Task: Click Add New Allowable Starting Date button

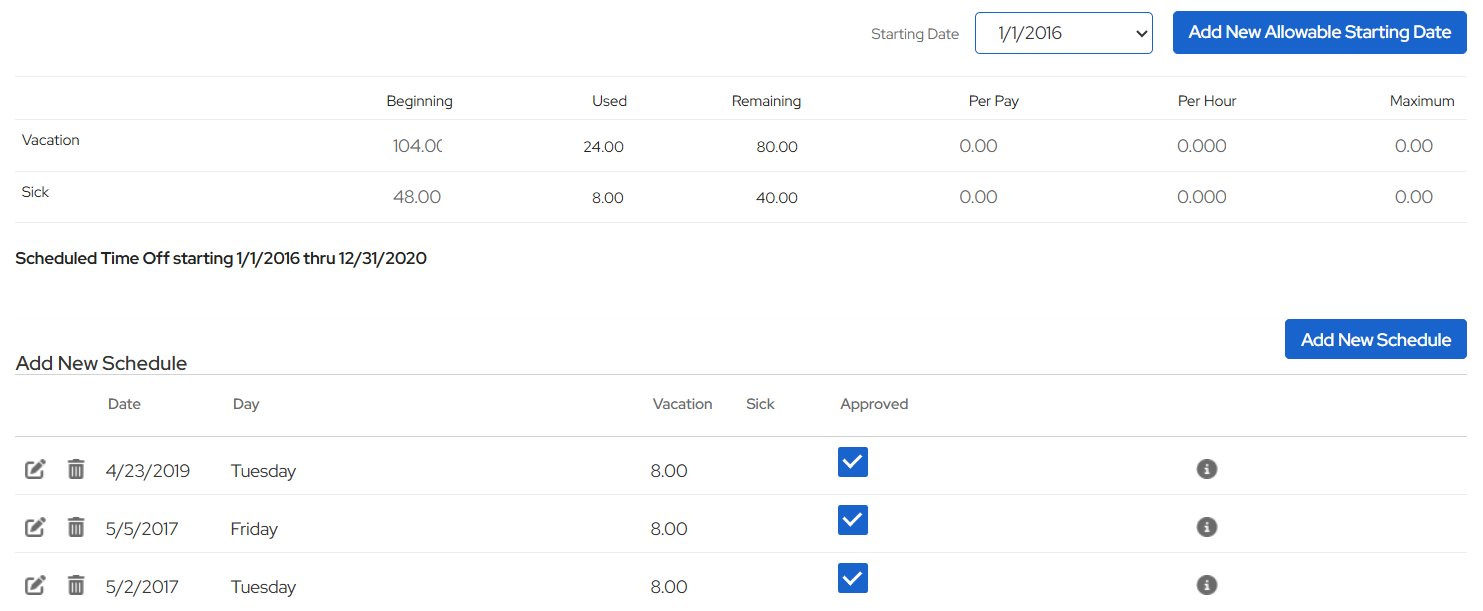Action: click(1319, 33)
